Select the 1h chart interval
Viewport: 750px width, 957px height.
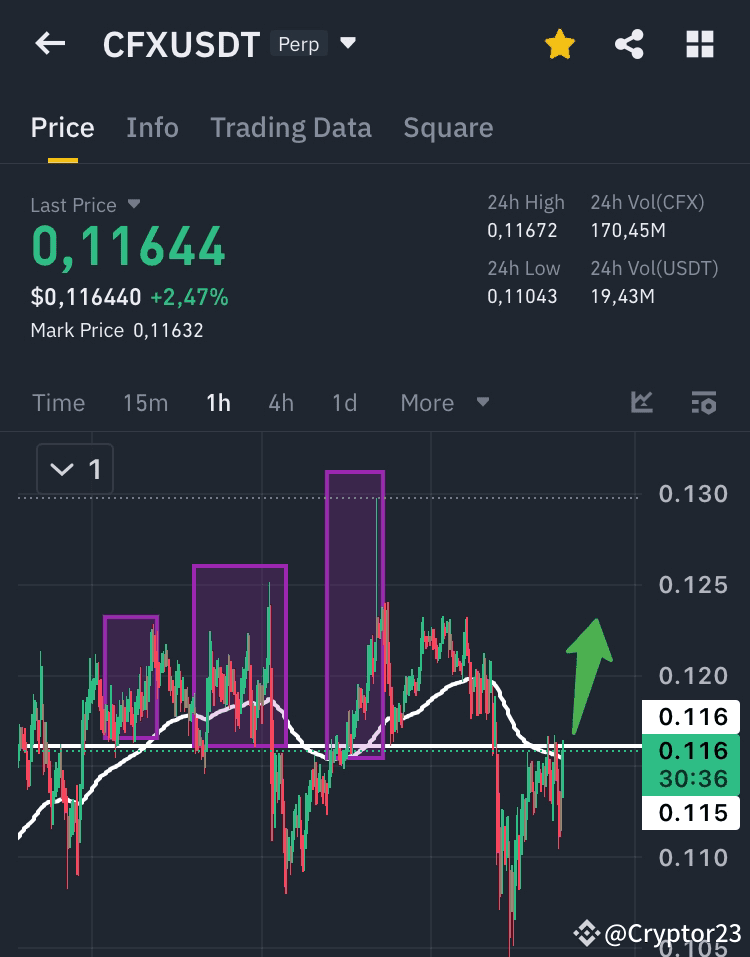[218, 403]
